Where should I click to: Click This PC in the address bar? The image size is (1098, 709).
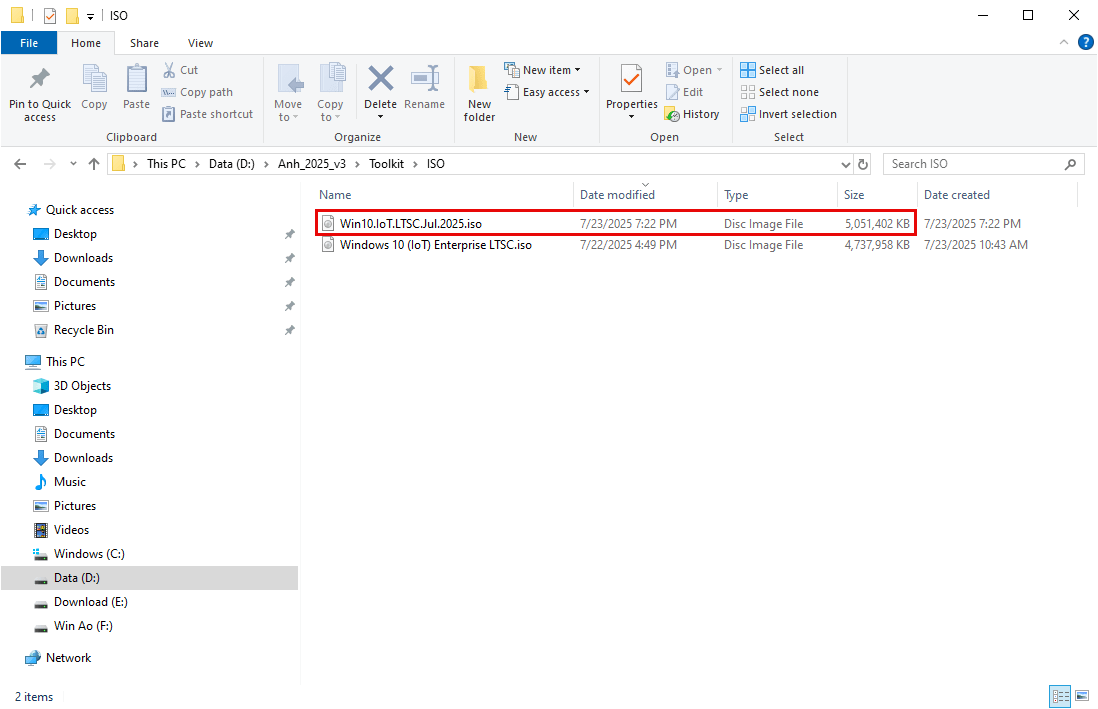166,164
